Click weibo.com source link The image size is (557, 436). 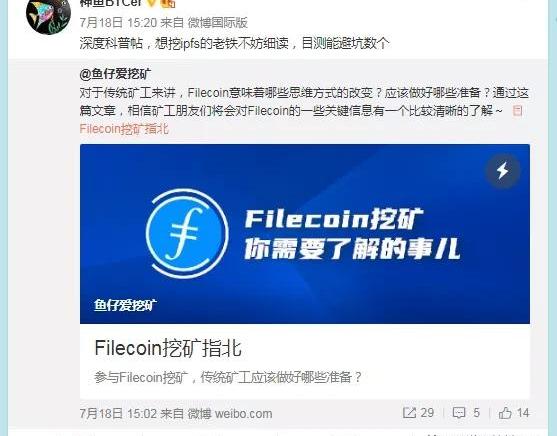(x=244, y=414)
